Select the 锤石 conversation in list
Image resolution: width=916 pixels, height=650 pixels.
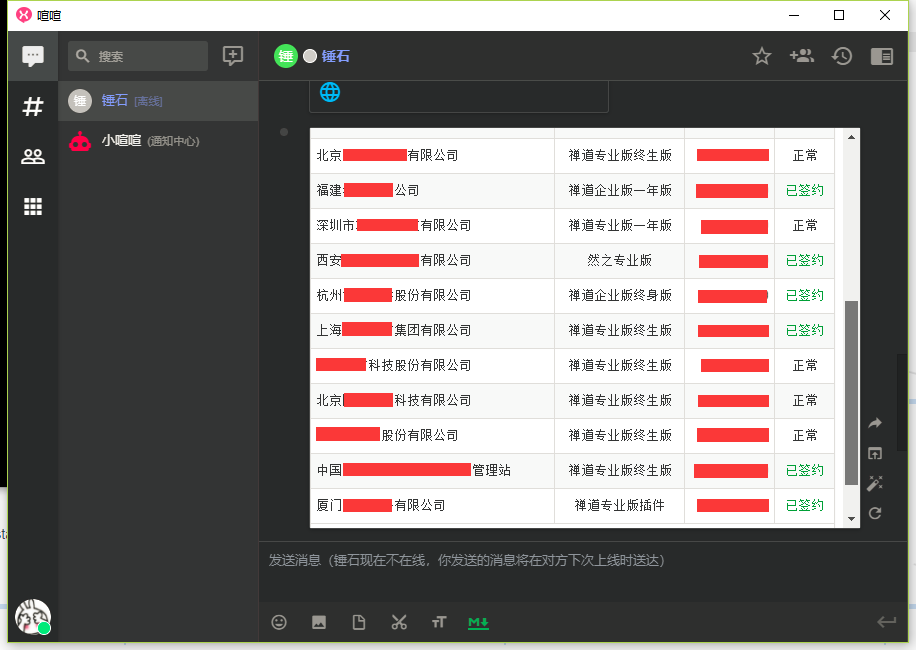point(158,101)
